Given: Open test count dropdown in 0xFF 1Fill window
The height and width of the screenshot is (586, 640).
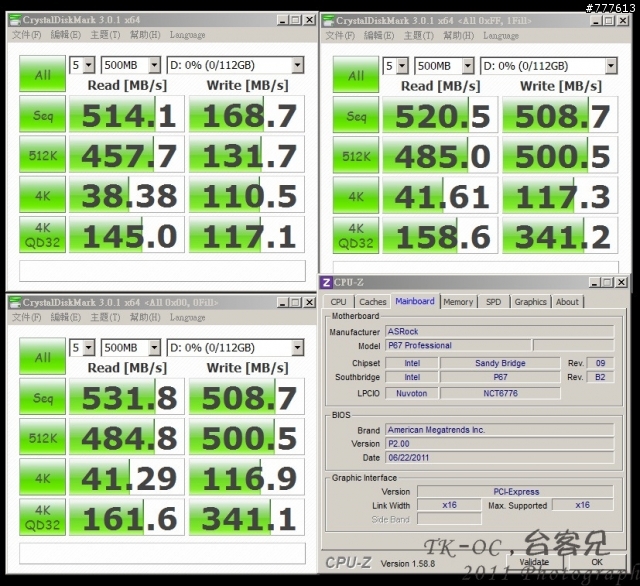Looking at the screenshot, I should coord(402,66).
